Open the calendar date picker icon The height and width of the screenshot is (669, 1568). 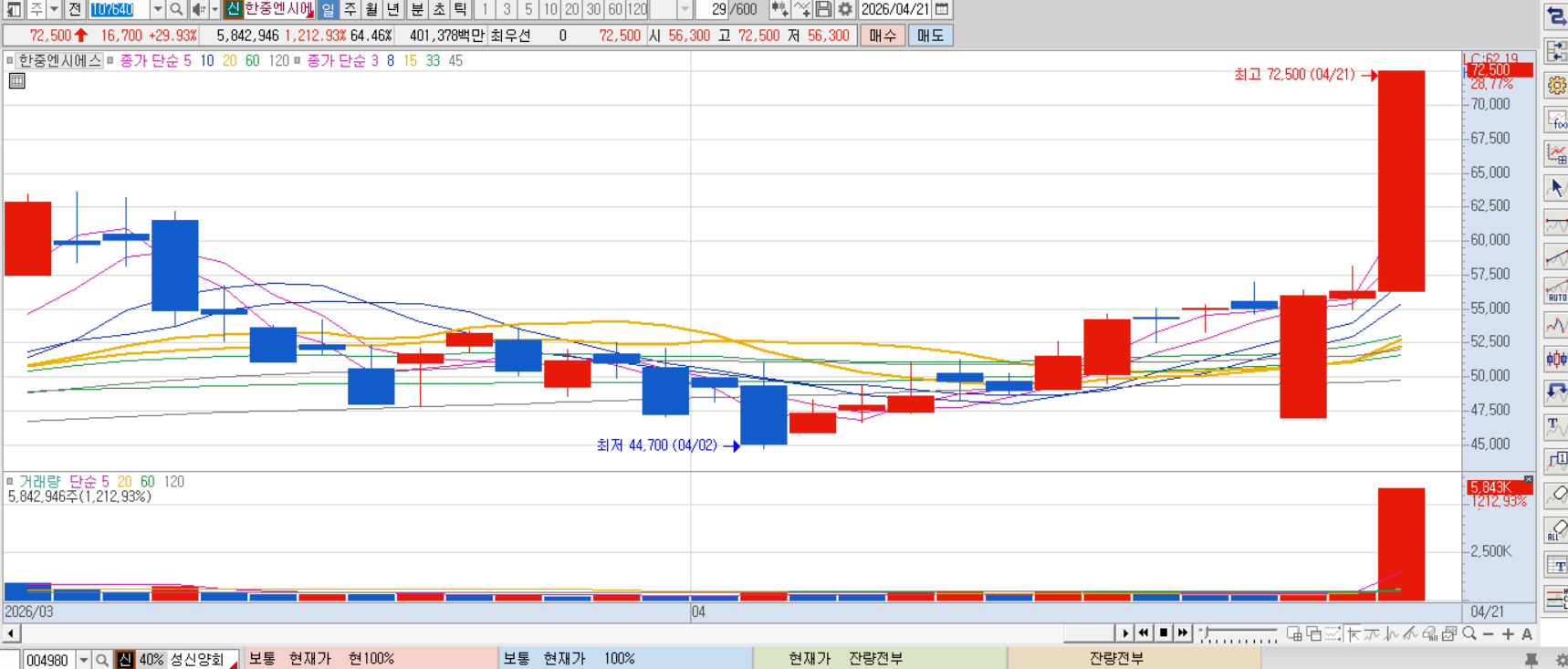click(942, 9)
